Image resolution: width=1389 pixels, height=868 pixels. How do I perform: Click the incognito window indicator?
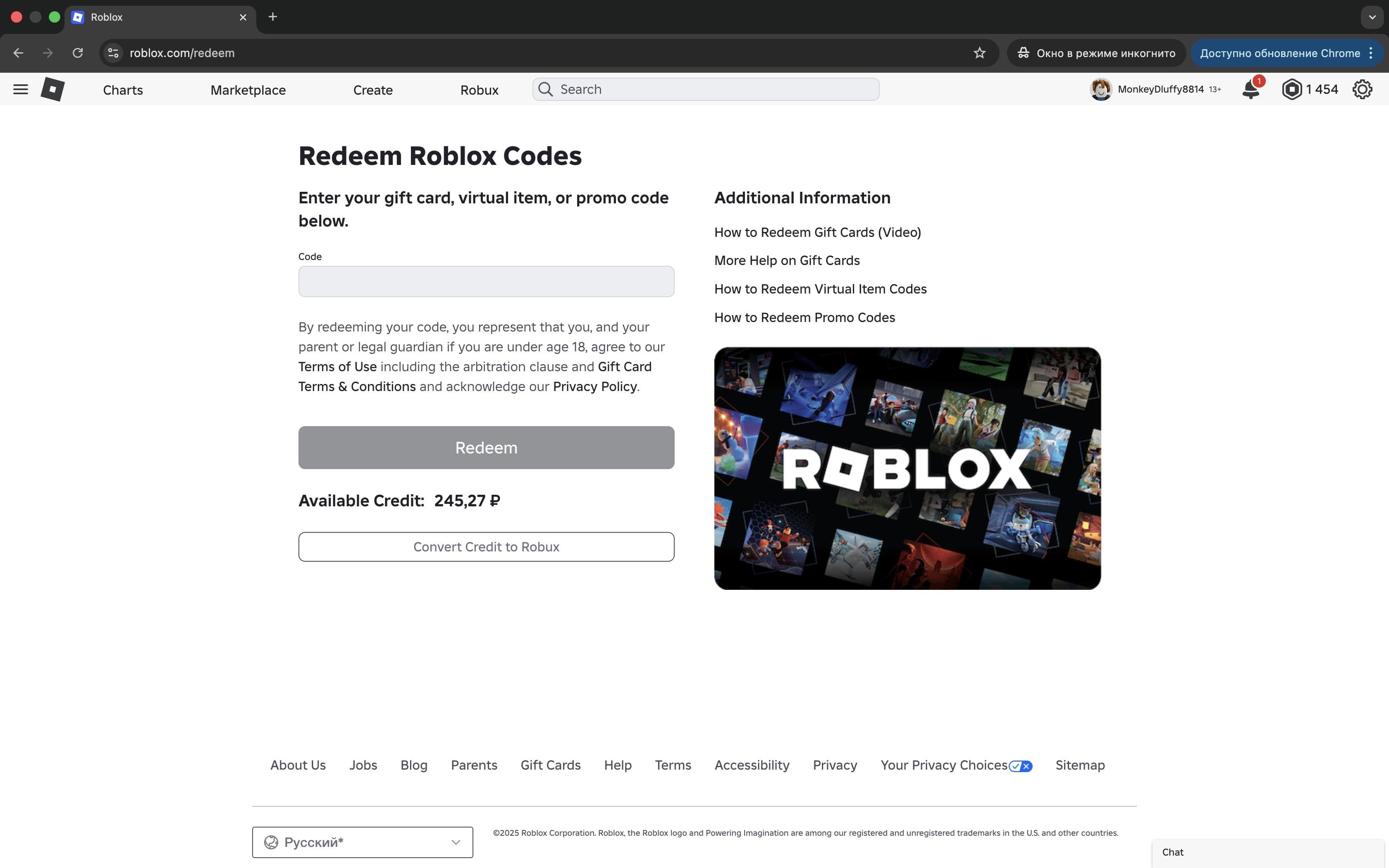[x=1096, y=53]
